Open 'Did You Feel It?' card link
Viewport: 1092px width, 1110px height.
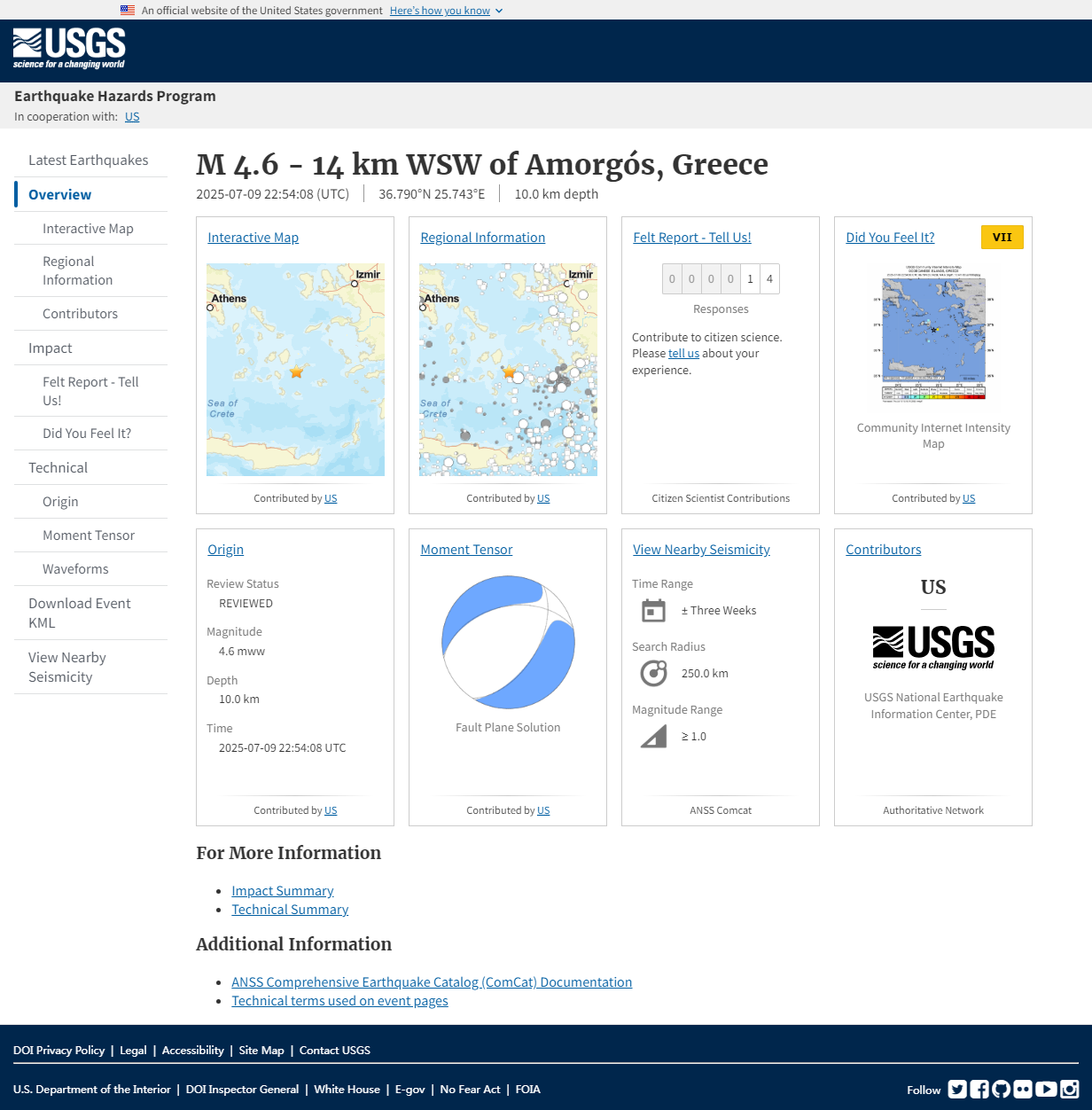[x=890, y=238]
